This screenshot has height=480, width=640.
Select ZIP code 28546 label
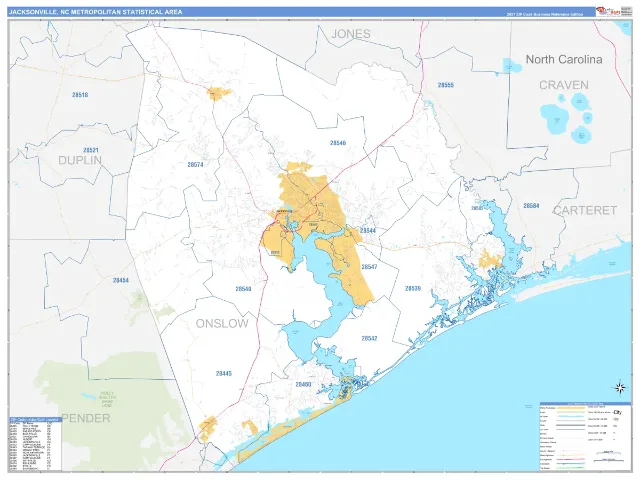(x=338, y=143)
